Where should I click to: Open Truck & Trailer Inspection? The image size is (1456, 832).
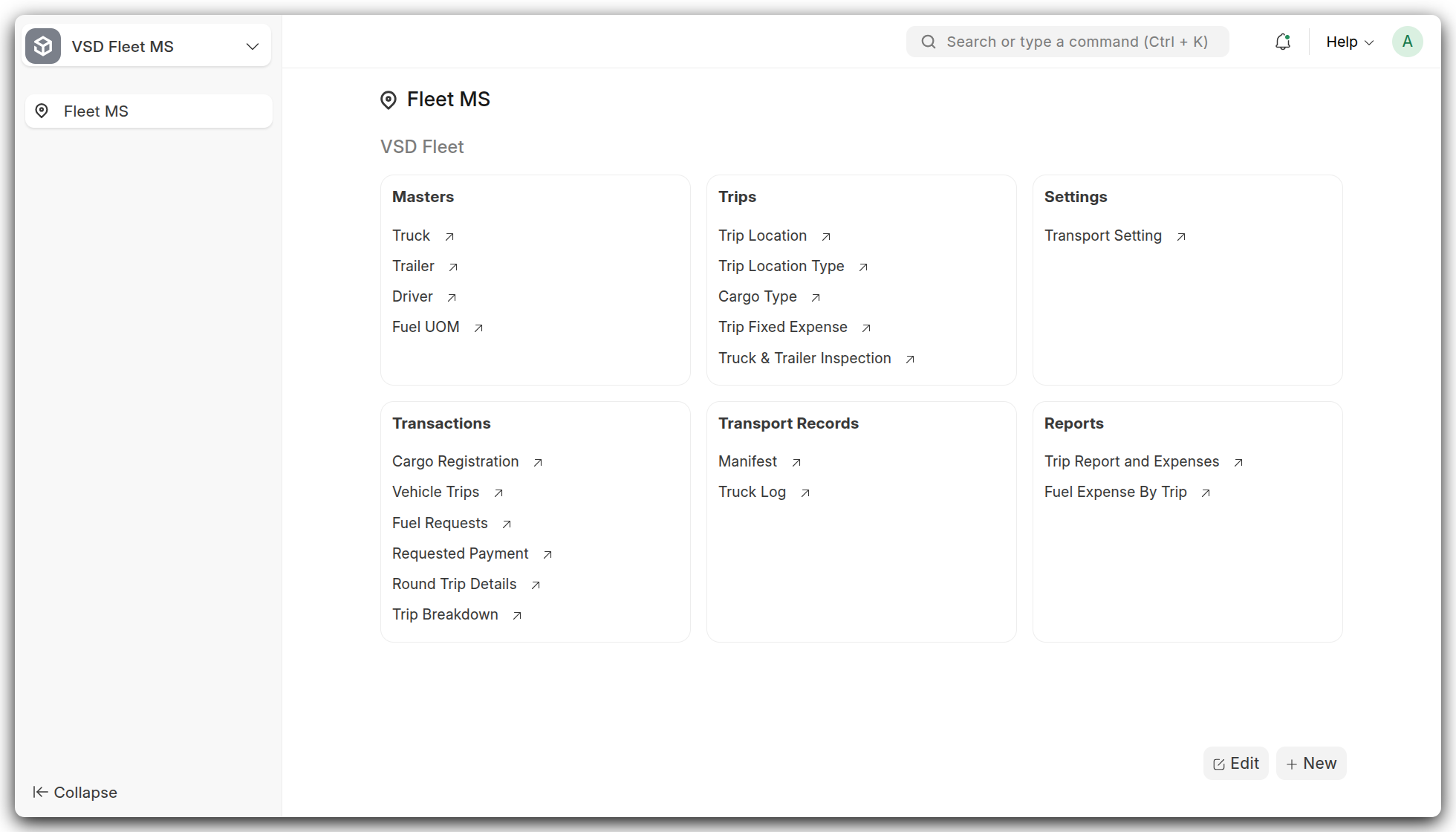805,358
